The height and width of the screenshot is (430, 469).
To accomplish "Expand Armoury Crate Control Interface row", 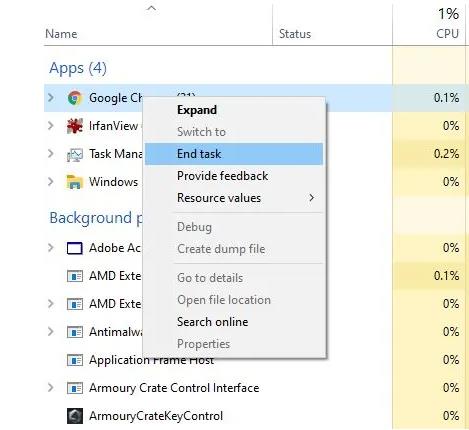I will click(x=51, y=388).
